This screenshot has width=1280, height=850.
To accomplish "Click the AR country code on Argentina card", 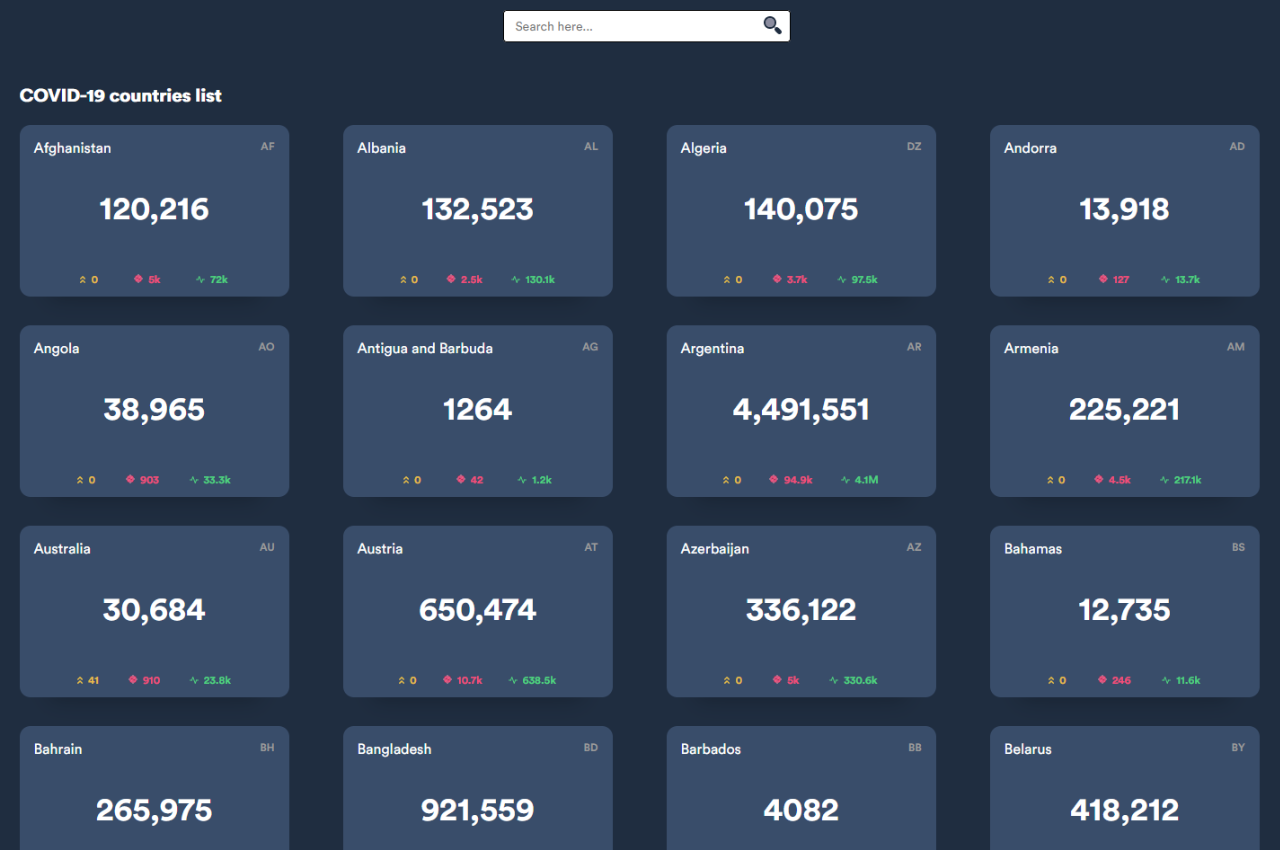I will click(914, 347).
